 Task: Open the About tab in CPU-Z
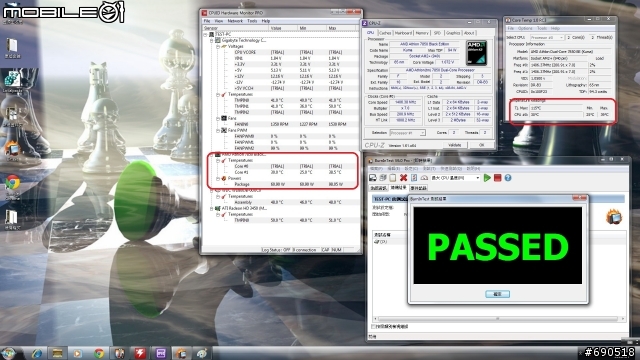pos(469,33)
